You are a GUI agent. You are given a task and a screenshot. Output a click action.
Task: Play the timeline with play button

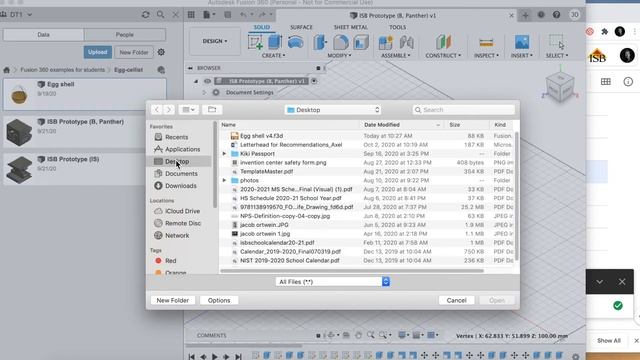[214, 356]
